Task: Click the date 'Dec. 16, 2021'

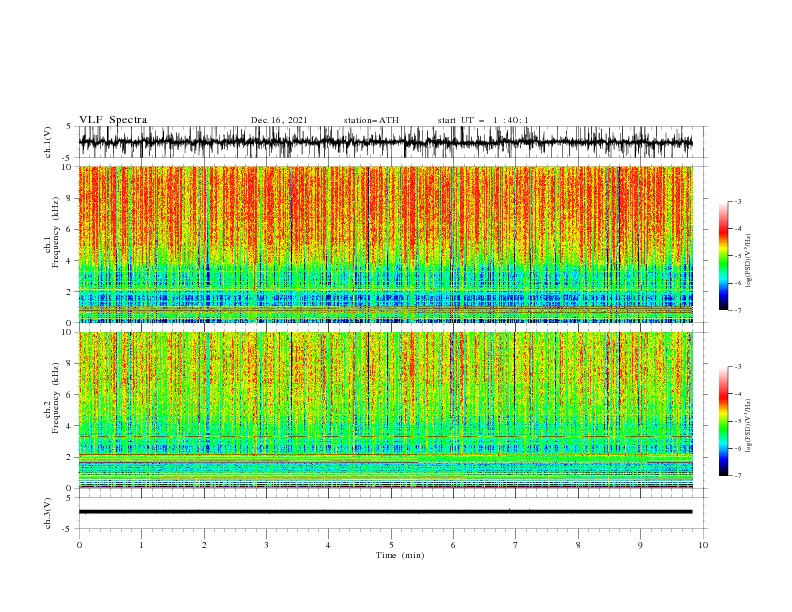Action: point(279,120)
